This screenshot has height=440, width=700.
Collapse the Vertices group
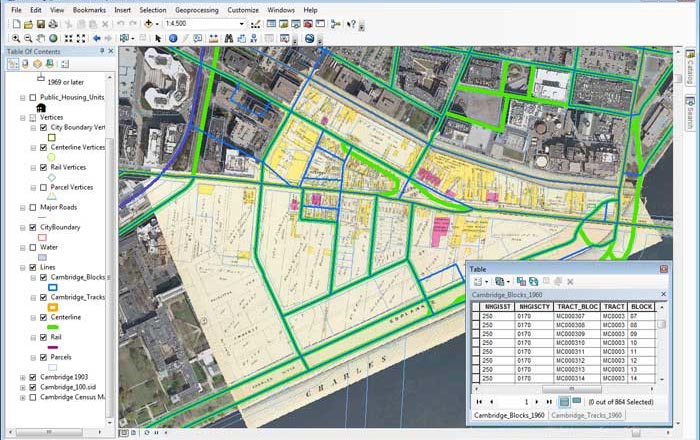[22, 118]
